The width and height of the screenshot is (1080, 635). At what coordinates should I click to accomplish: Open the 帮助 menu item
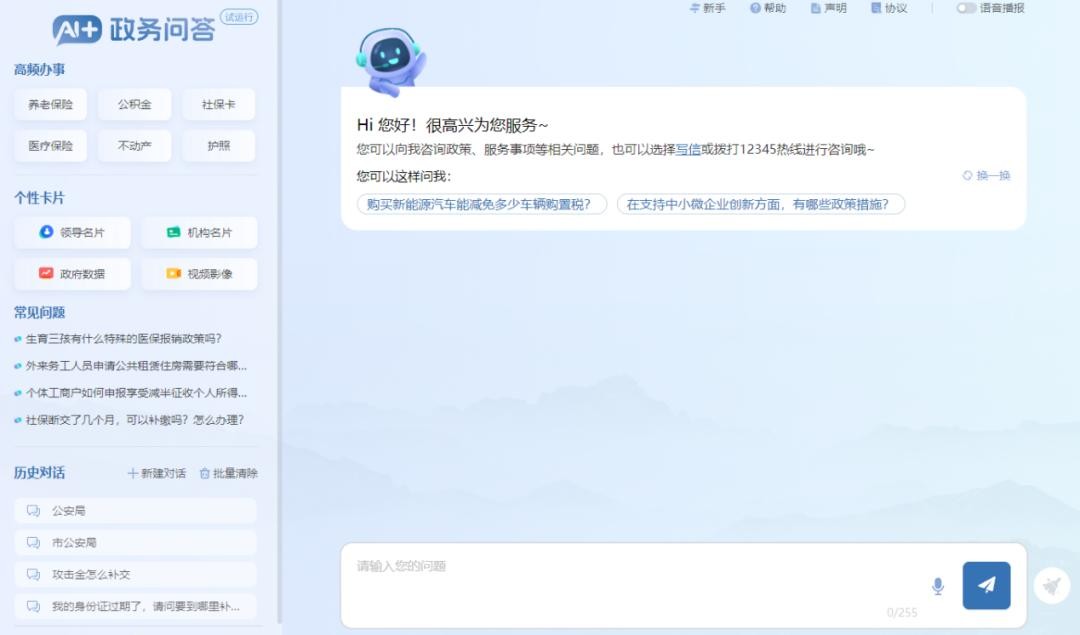pyautogui.click(x=768, y=8)
